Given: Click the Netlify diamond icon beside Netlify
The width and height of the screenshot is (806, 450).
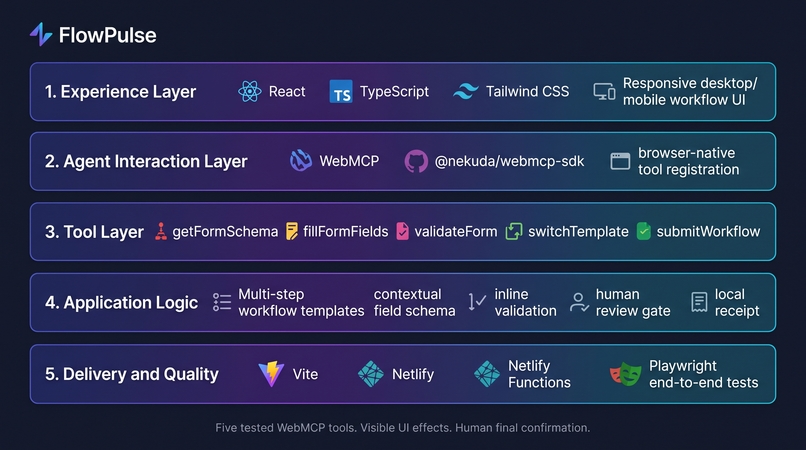Looking at the screenshot, I should pyautogui.click(x=371, y=374).
